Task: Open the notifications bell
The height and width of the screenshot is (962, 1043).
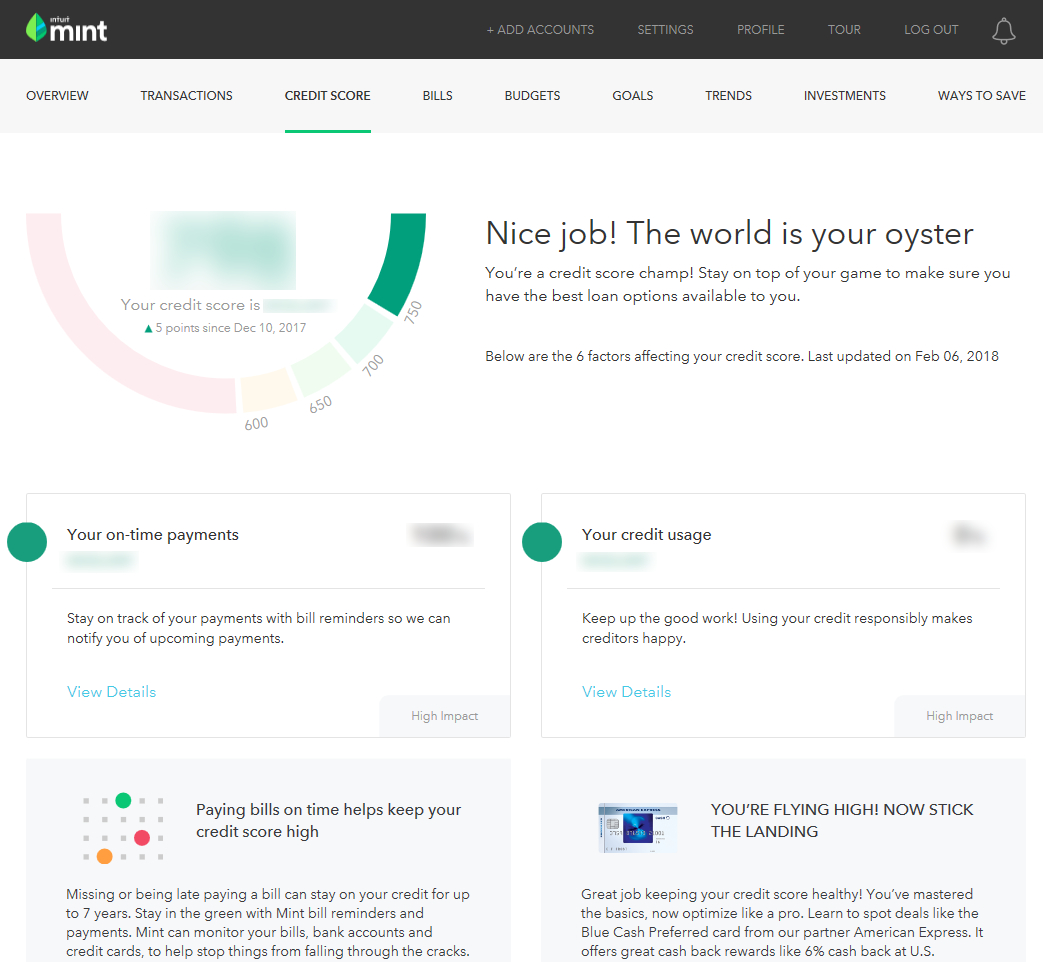Action: 1004,31
